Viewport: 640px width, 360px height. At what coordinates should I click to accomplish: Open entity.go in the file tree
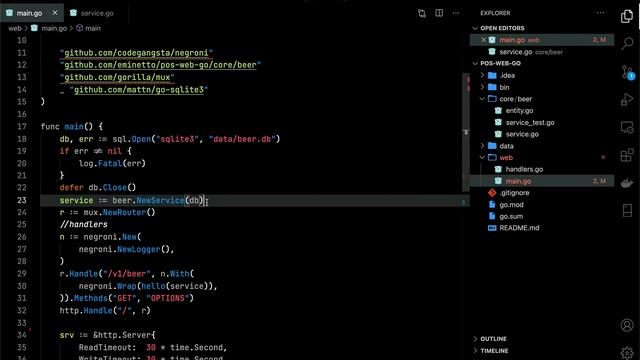519,111
